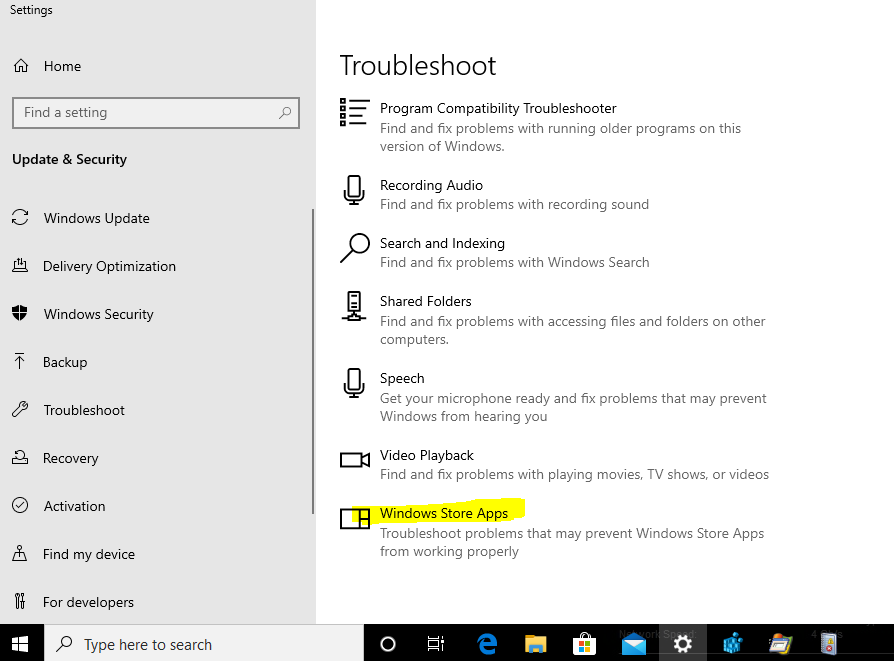
Task: Open Windows Update settings page
Action: (97, 218)
